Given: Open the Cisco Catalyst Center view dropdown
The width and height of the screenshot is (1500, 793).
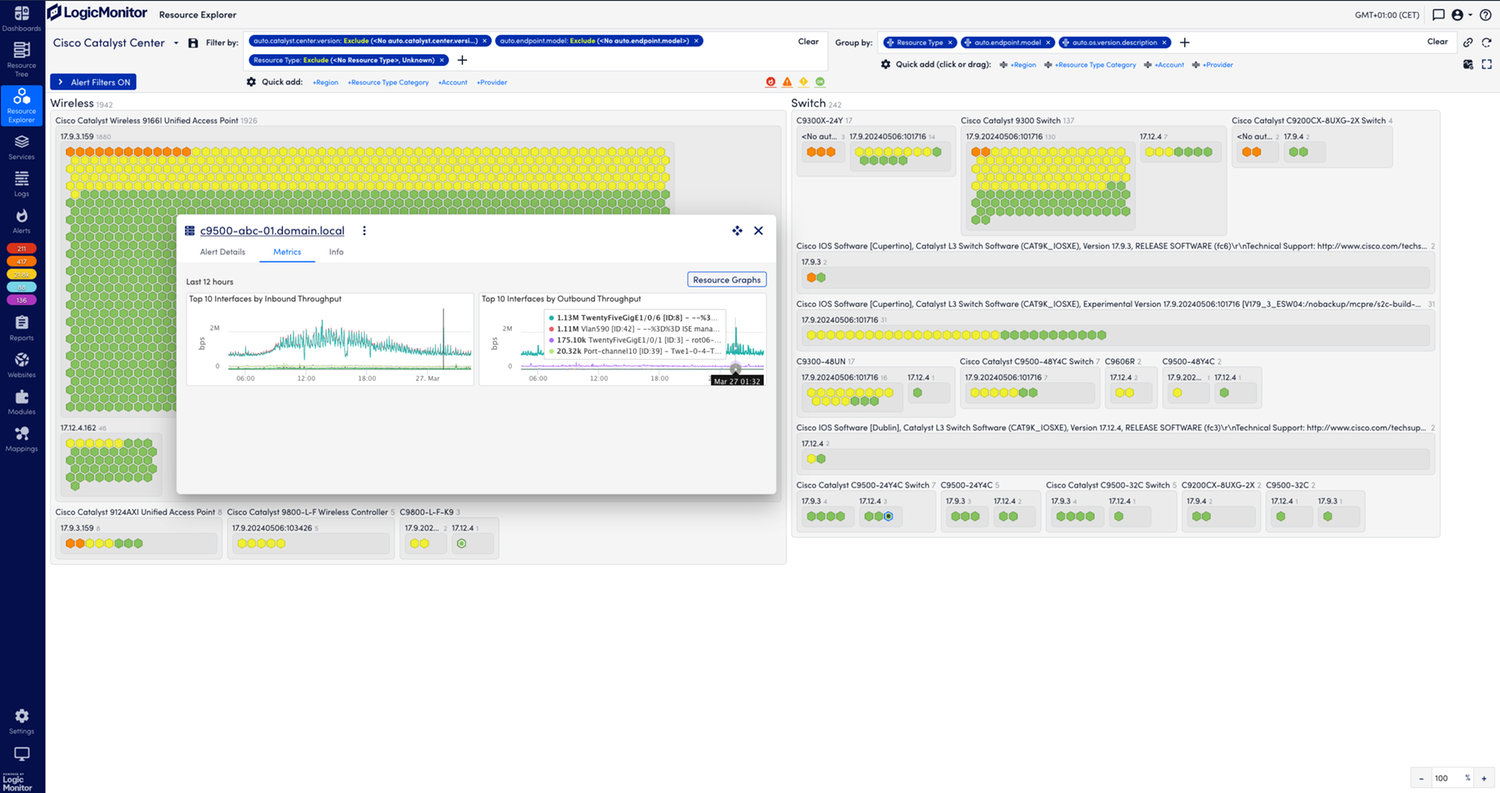Looking at the screenshot, I should (176, 43).
